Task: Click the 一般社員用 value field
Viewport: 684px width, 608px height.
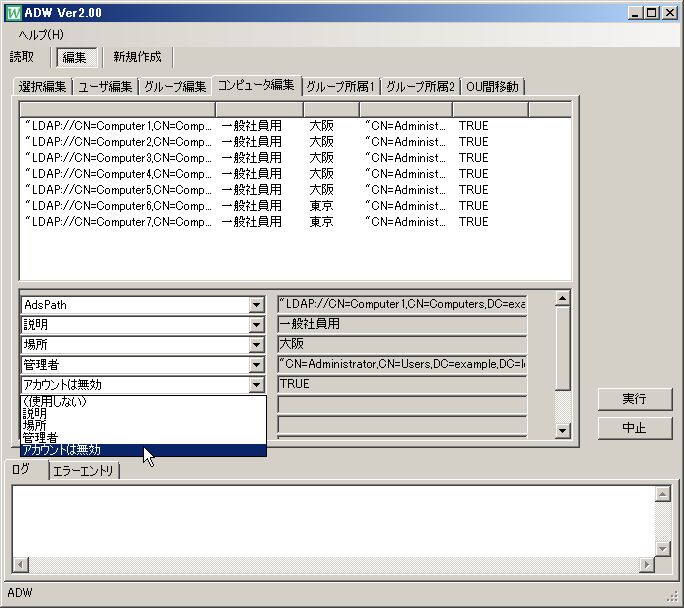Action: 402,324
